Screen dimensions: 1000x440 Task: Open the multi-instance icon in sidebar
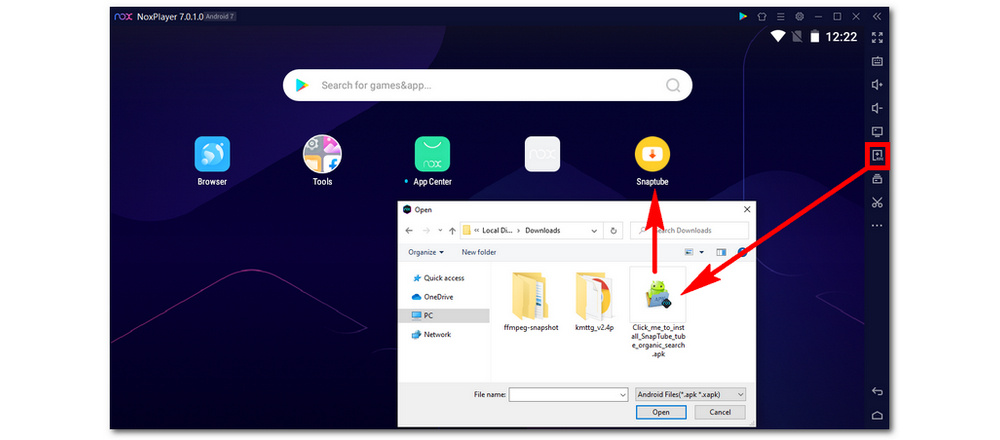(877, 179)
